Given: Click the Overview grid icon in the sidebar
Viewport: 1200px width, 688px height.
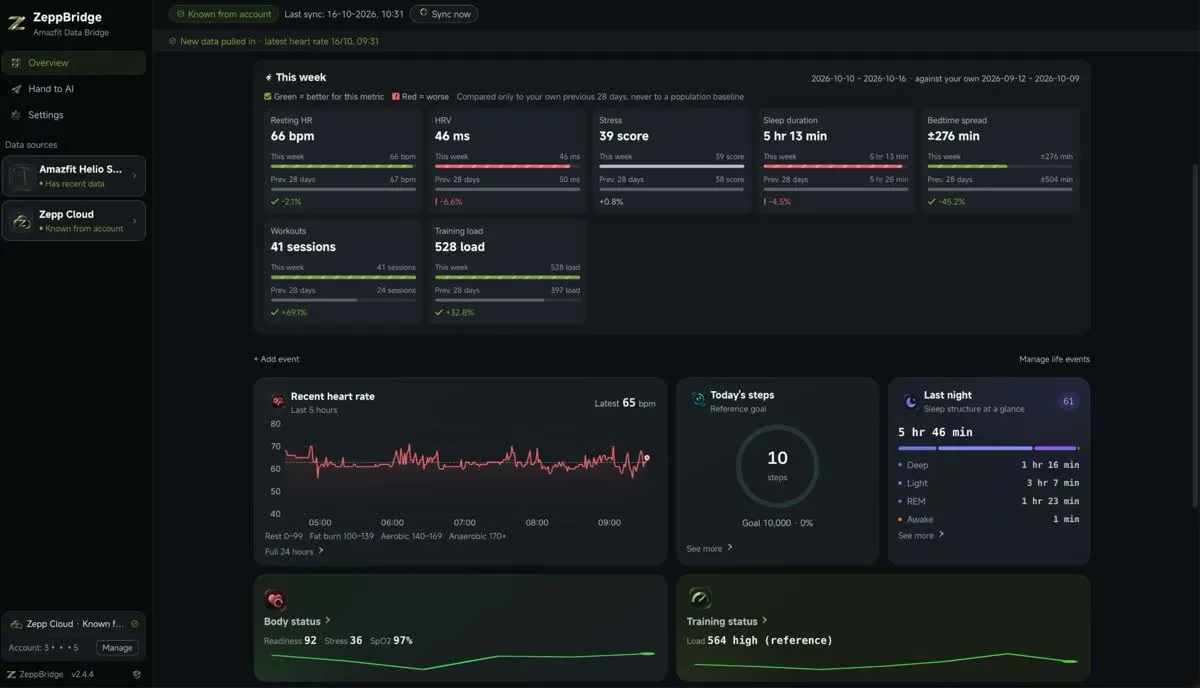Looking at the screenshot, I should 15,63.
